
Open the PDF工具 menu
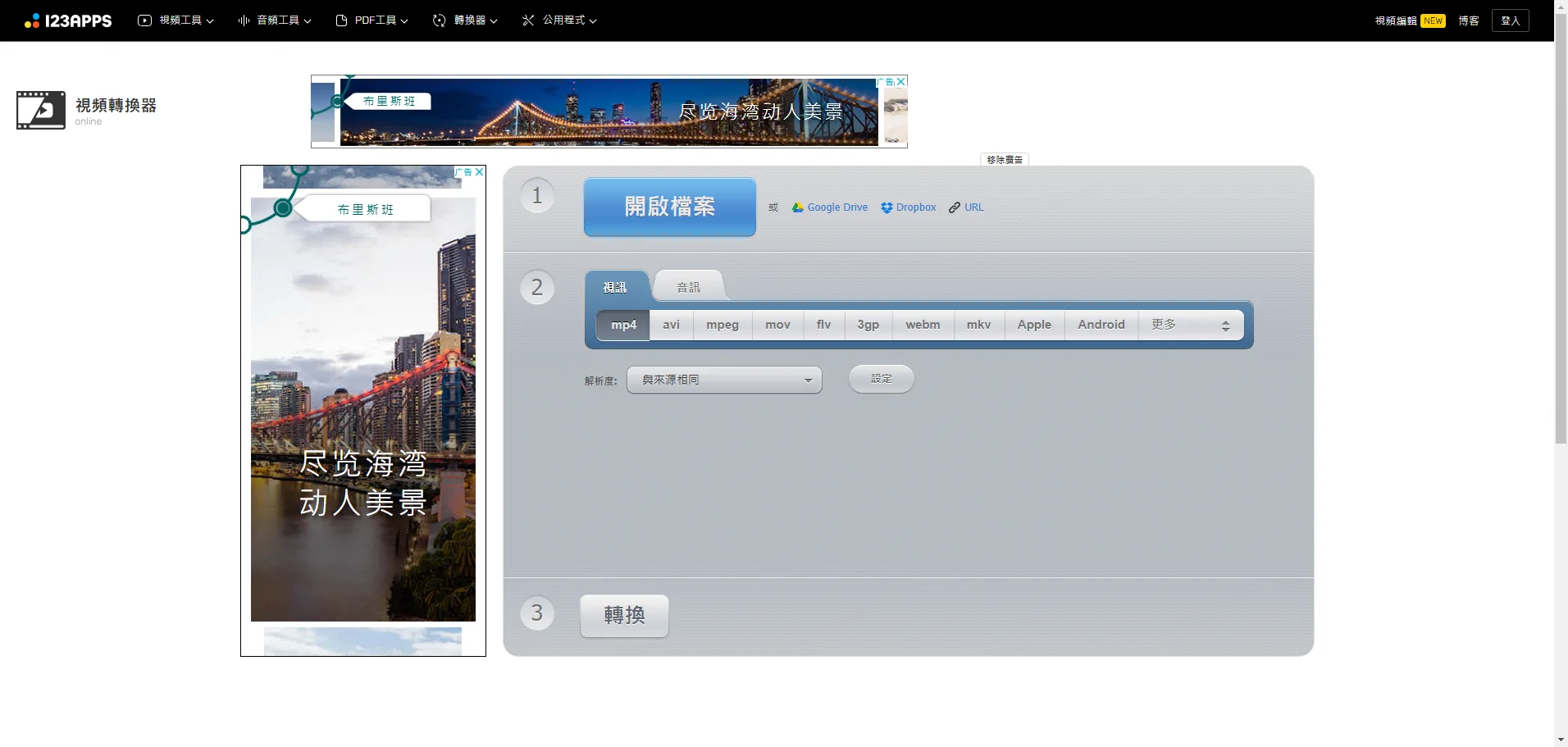pyautogui.click(x=371, y=20)
